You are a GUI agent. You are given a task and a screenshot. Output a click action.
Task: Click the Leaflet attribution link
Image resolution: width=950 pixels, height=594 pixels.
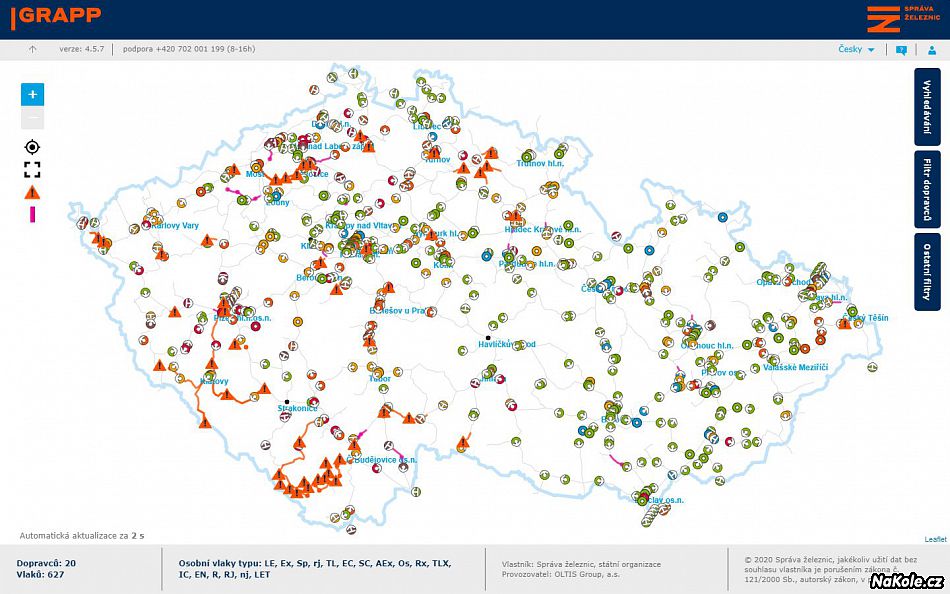tap(934, 539)
